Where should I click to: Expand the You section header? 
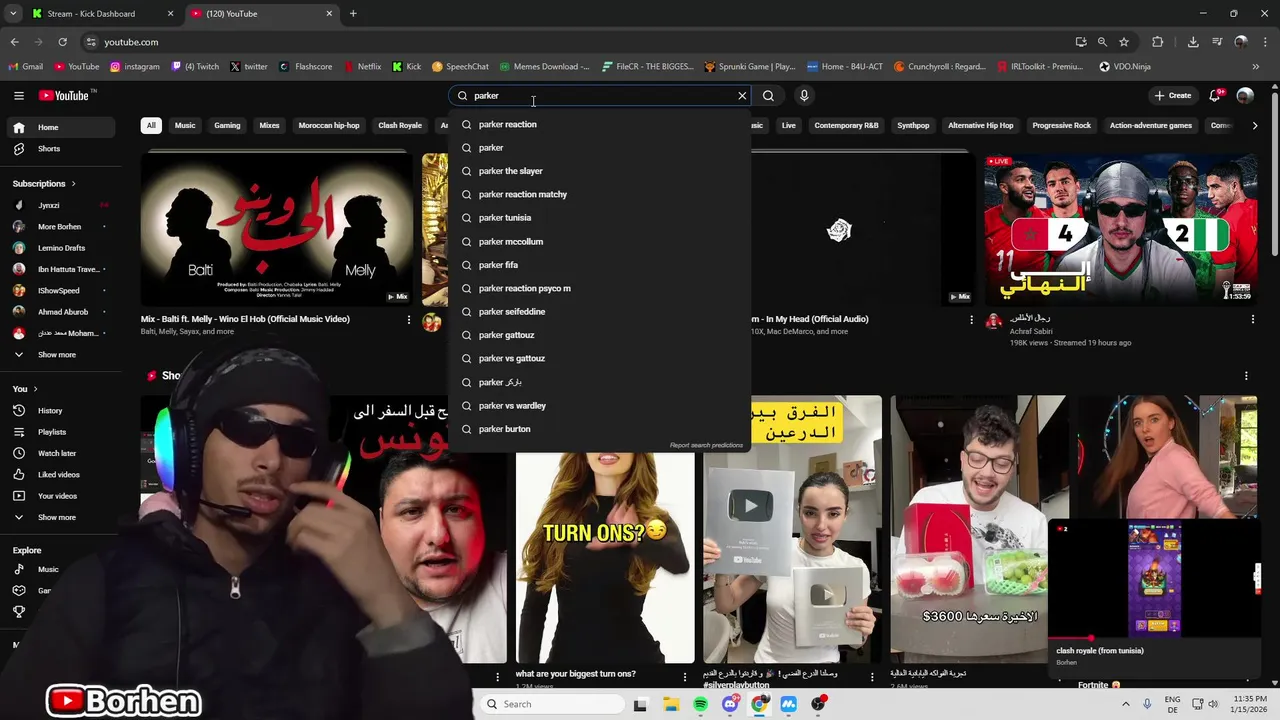coord(25,388)
